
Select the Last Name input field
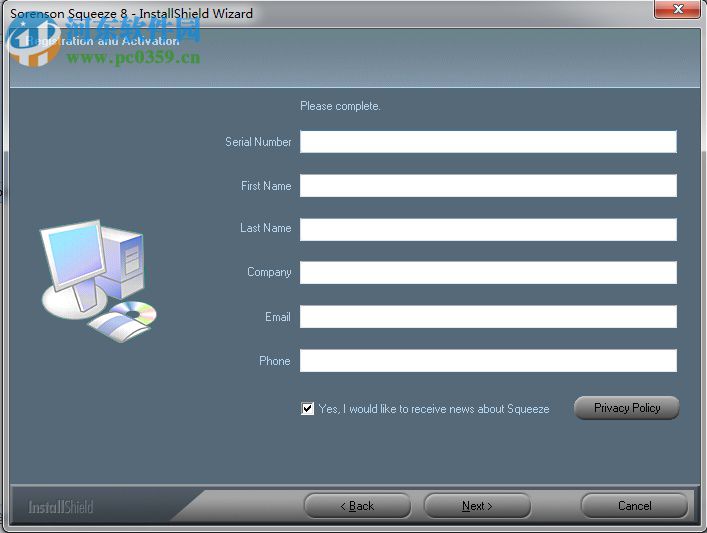click(x=488, y=229)
